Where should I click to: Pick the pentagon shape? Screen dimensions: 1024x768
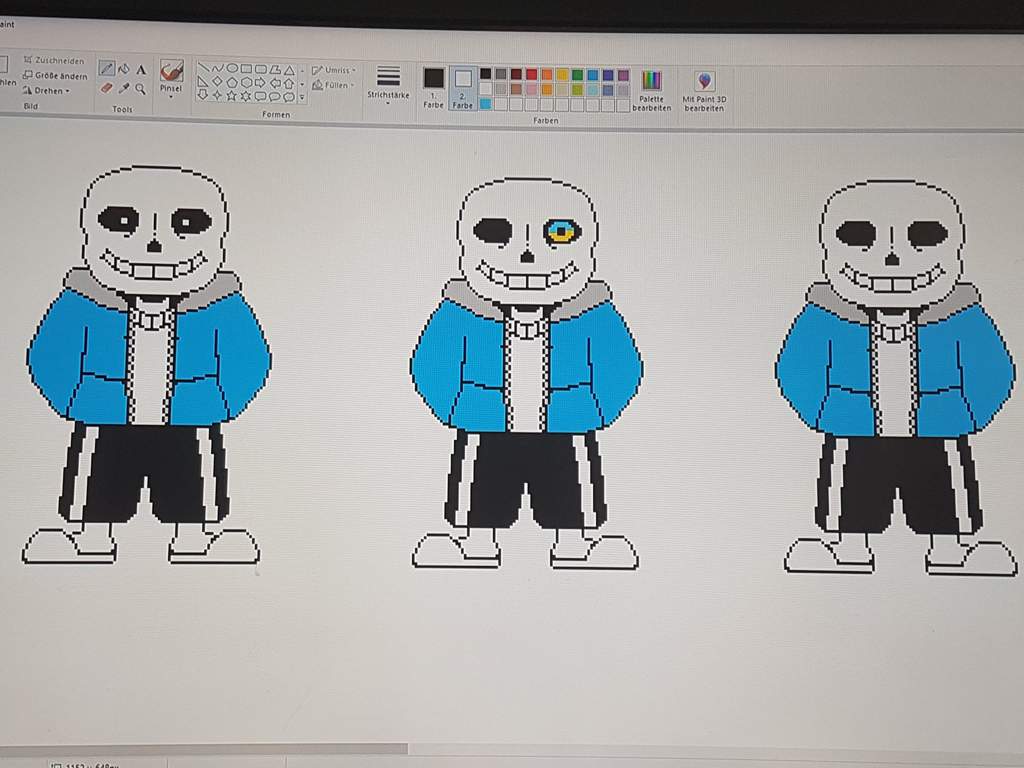[232, 82]
